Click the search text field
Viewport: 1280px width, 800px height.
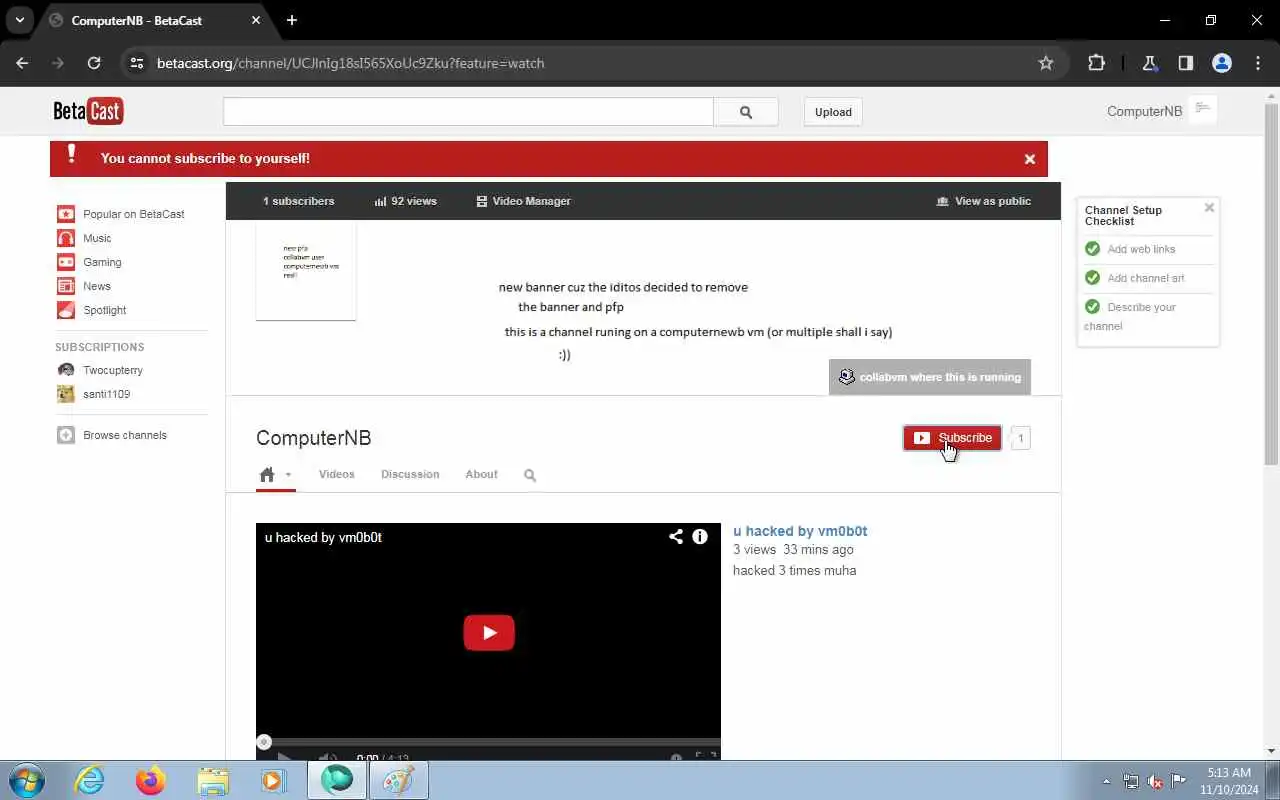(x=468, y=112)
